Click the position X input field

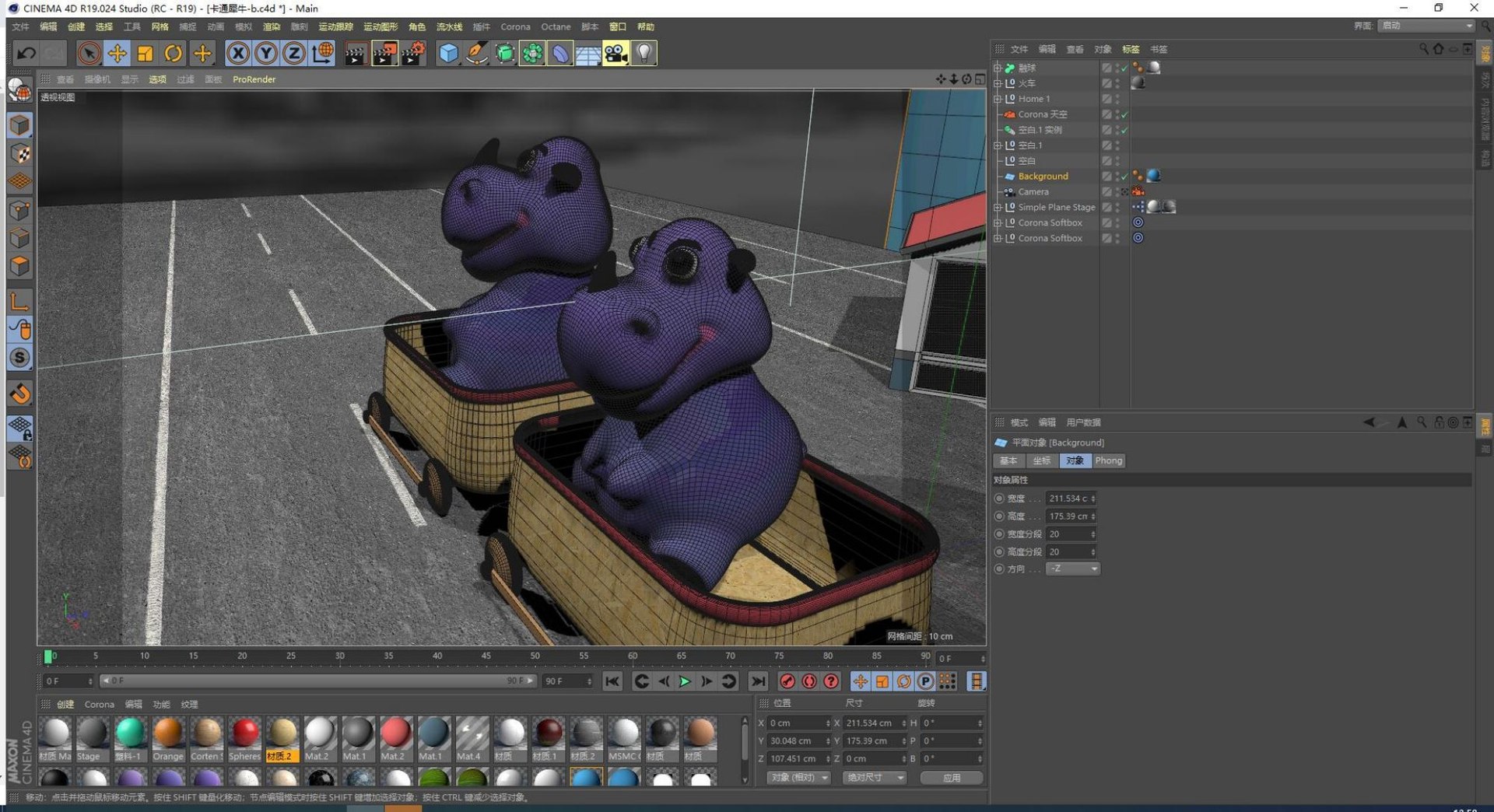click(x=799, y=723)
